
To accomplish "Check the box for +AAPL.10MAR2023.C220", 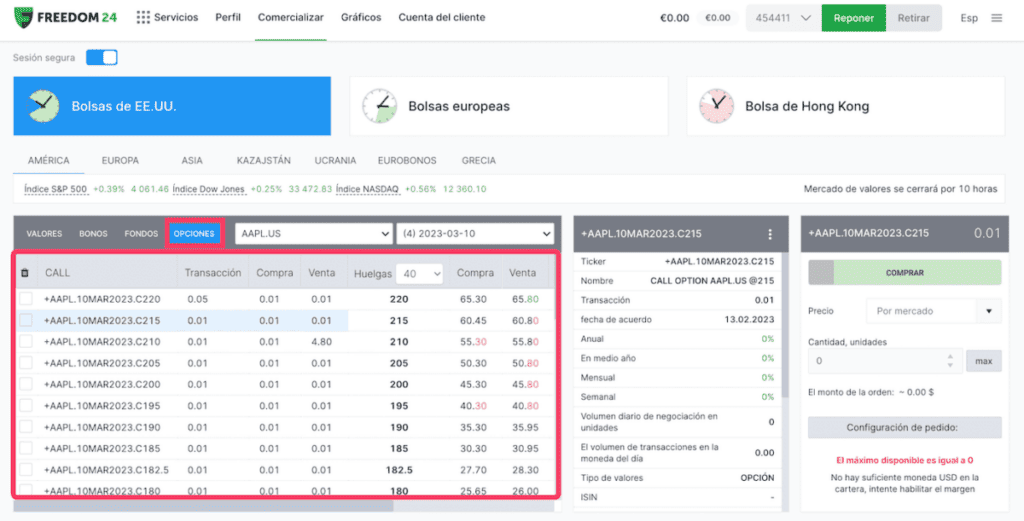I will [25, 299].
